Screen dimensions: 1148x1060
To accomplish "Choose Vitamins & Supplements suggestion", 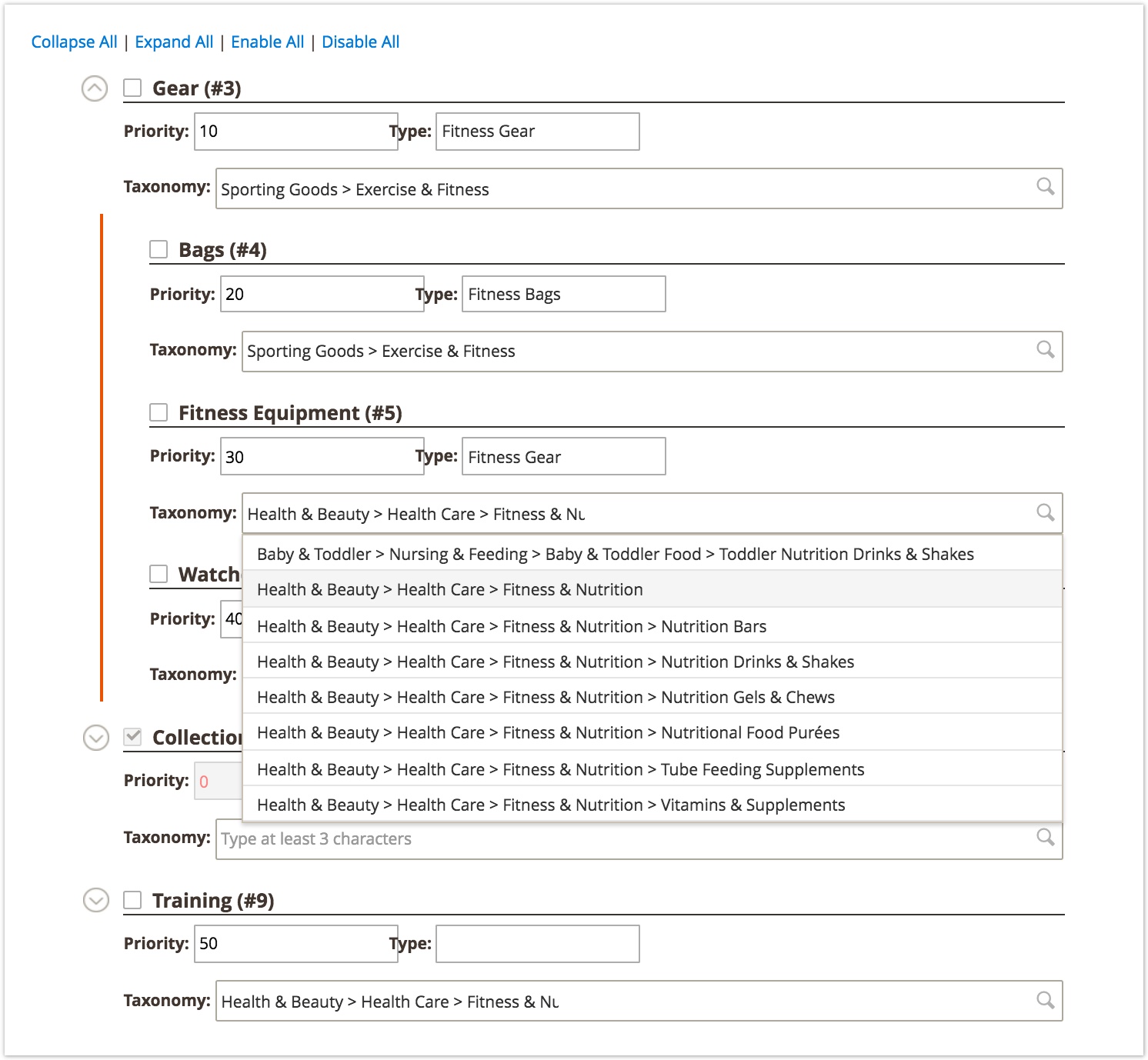I will (x=652, y=805).
